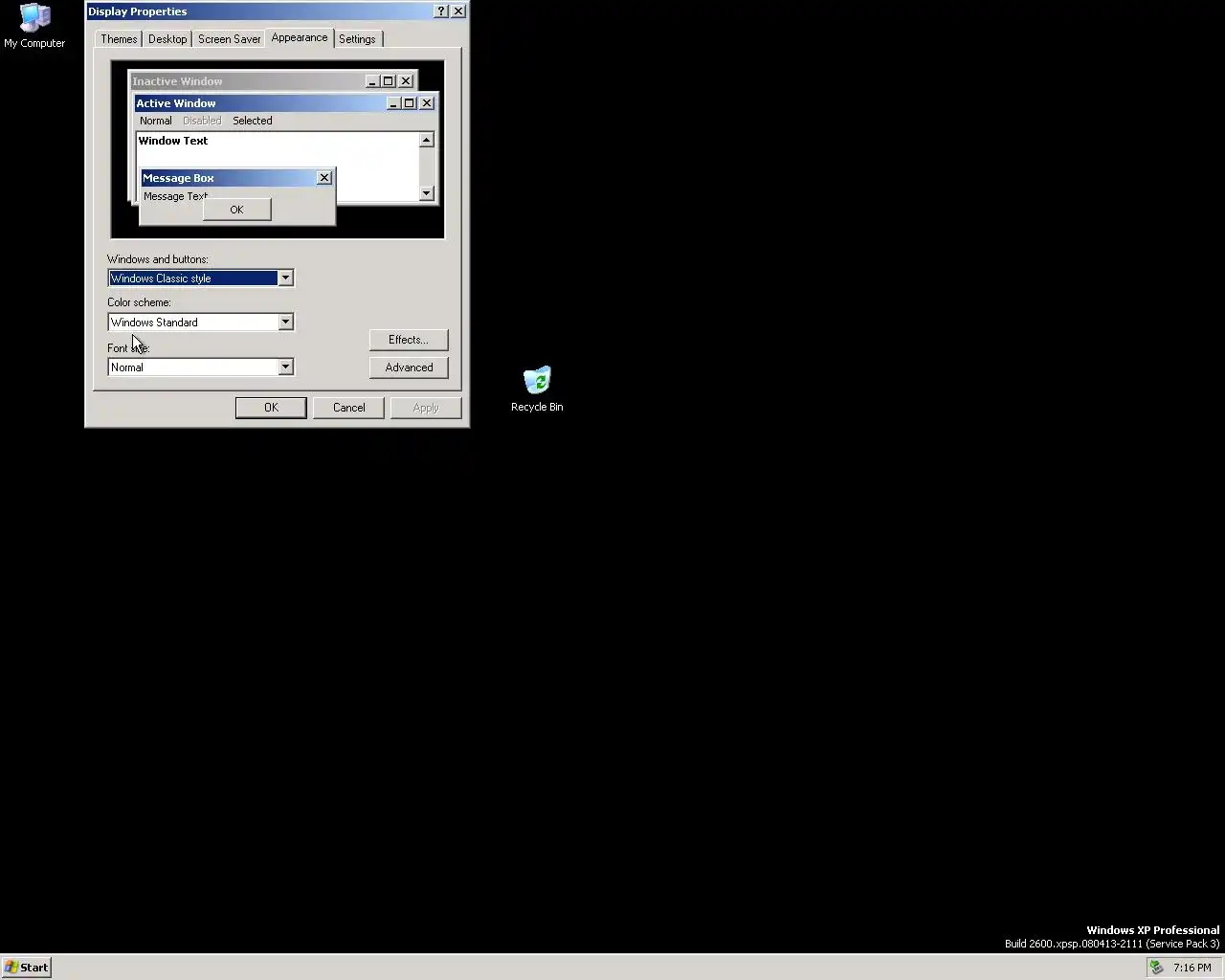The width and height of the screenshot is (1225, 980).
Task: Click the preview Inactive Window minimize icon
Action: pos(372,81)
